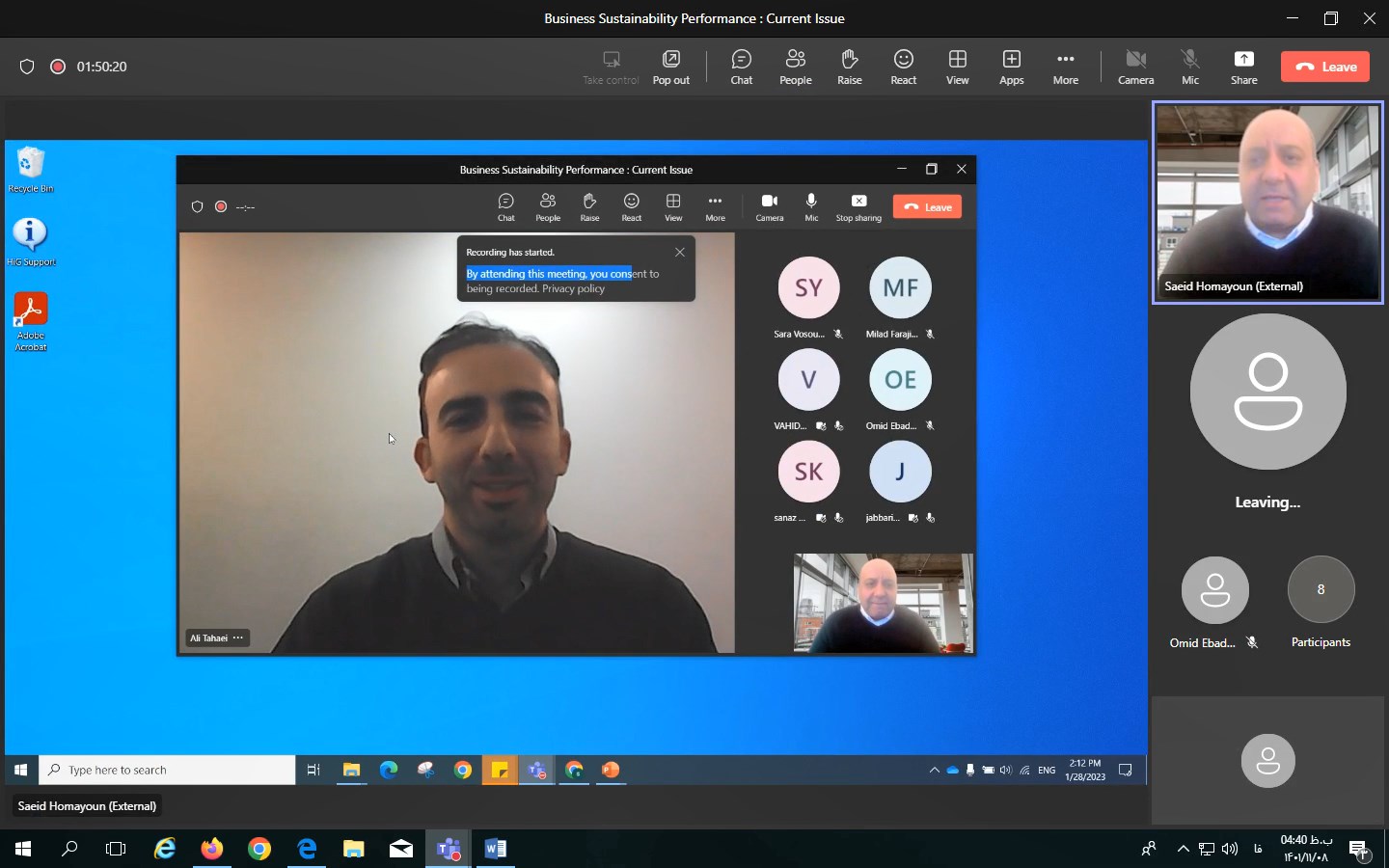The width and height of the screenshot is (1389, 868).
Task: Click React in the shared Teams window
Action: point(631,206)
